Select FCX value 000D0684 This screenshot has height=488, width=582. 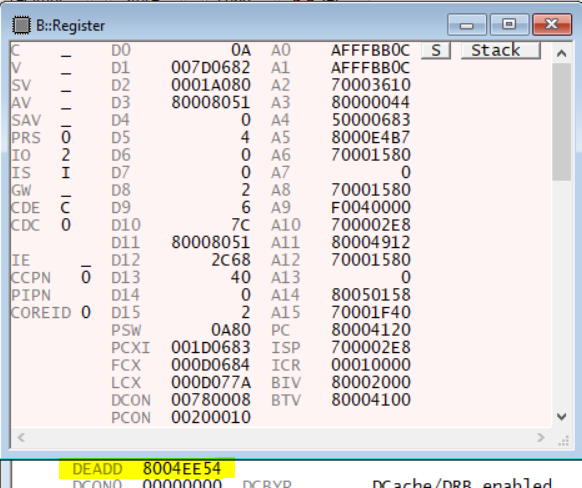(211, 365)
